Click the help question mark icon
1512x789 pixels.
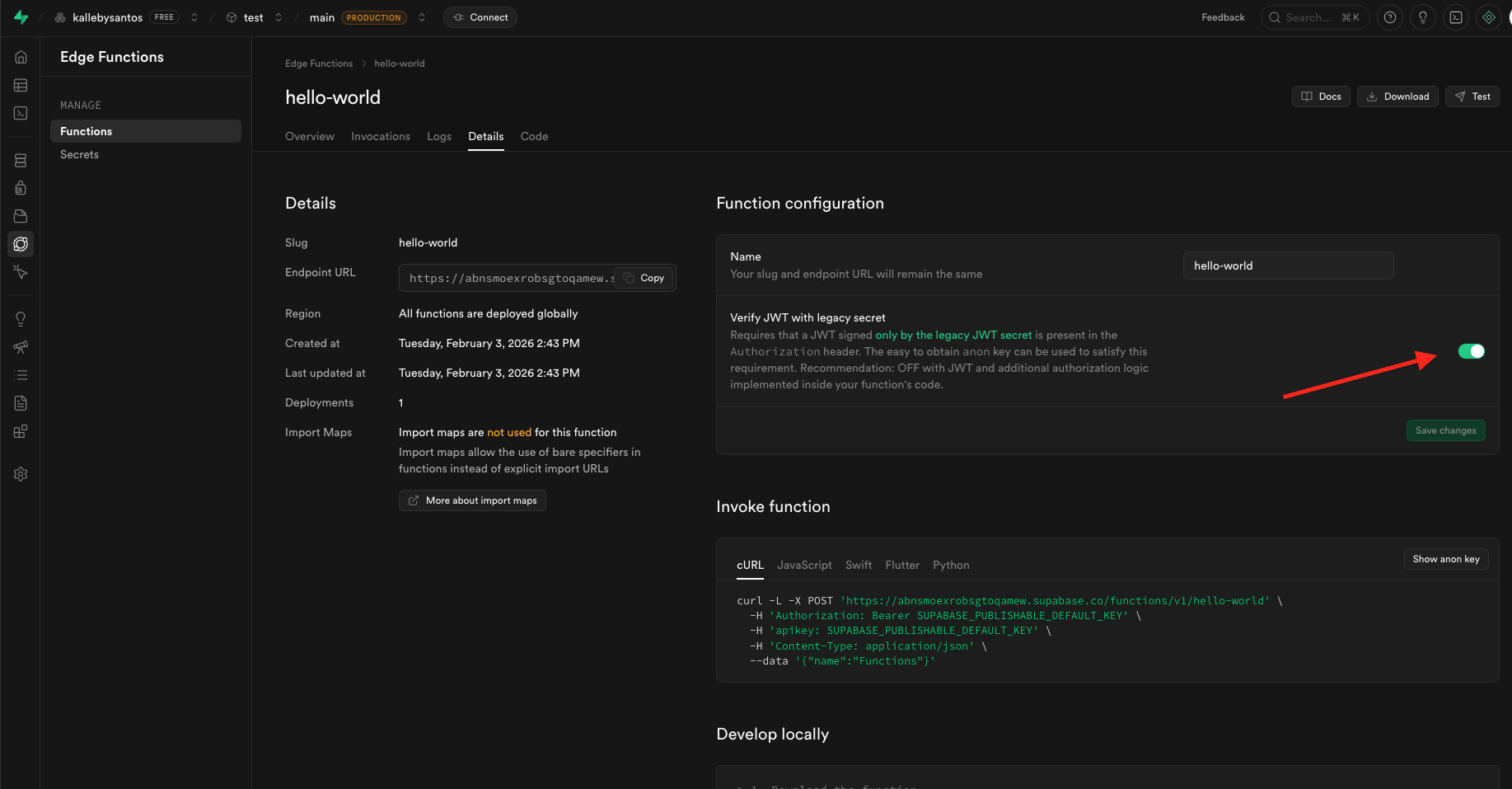[1389, 17]
